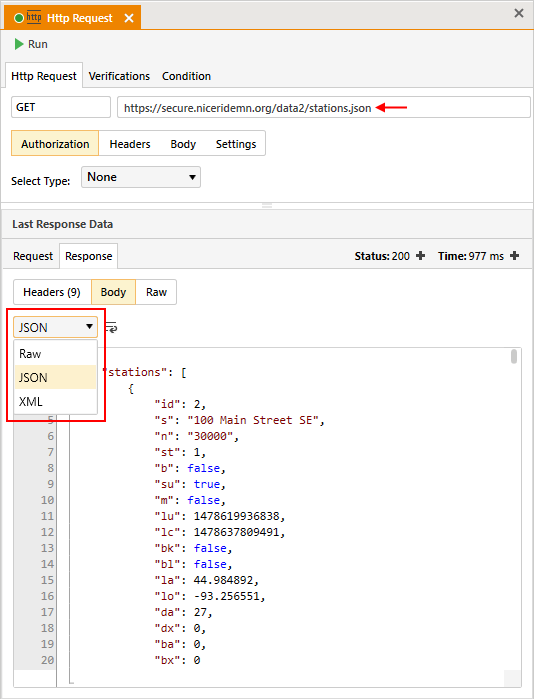The width and height of the screenshot is (534, 699).
Task: Switch to the Request tab in response data
Action: coord(33,256)
